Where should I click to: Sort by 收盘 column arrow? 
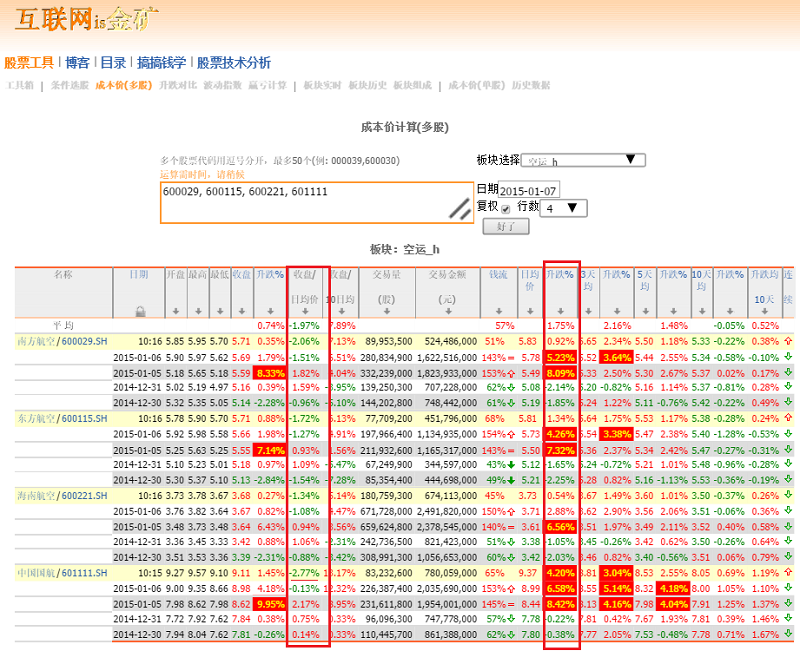(x=242, y=311)
